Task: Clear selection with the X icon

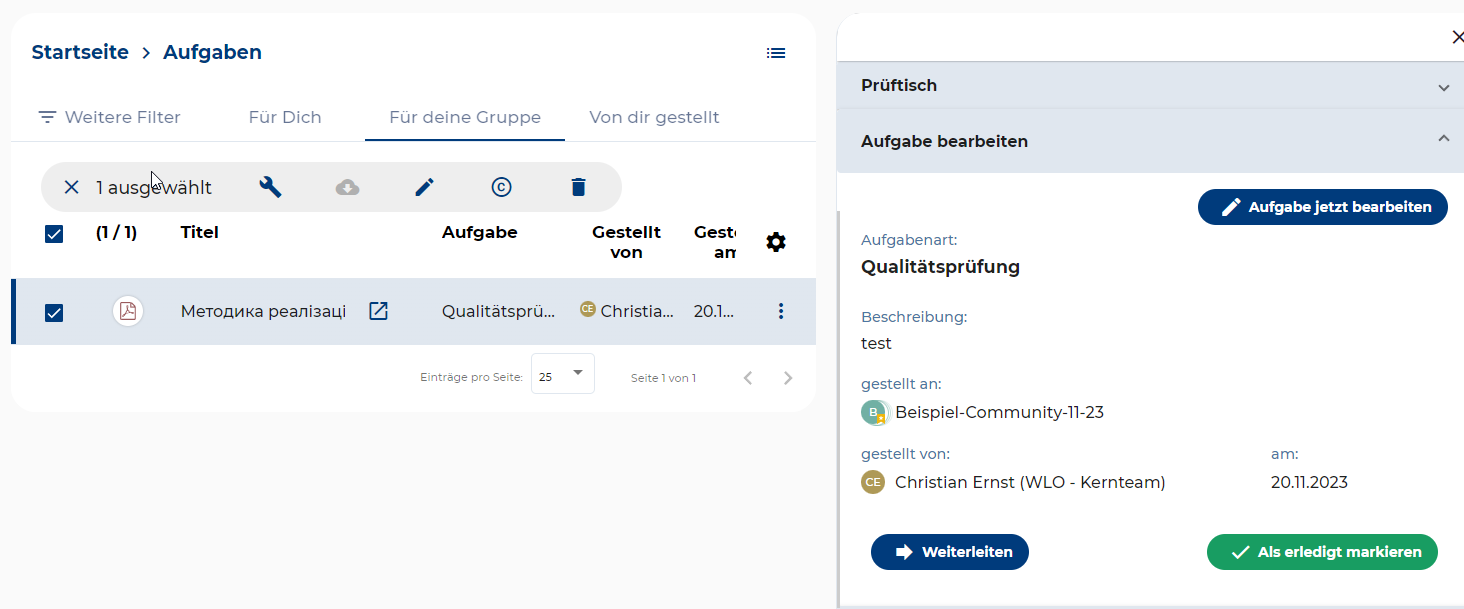Action: pyautogui.click(x=71, y=187)
